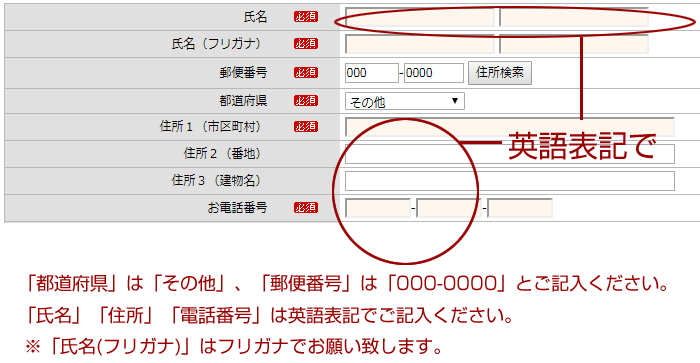Focus the middle お電話番号 field
Viewport: 700px width, 363px height.
click(x=449, y=208)
